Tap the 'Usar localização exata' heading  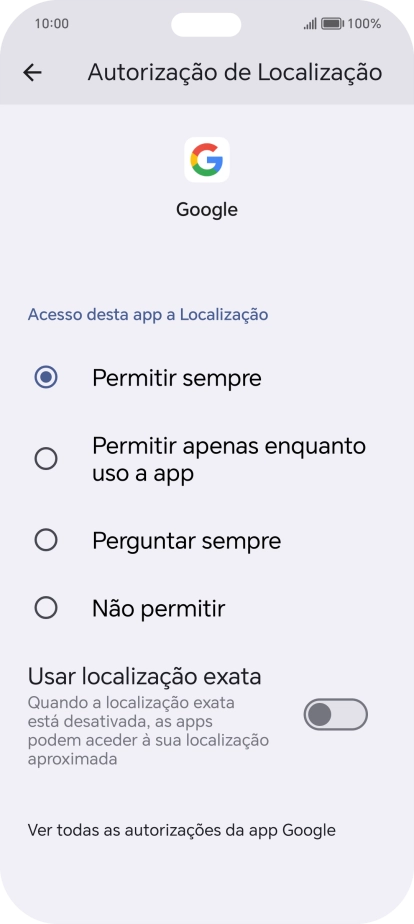(144, 676)
